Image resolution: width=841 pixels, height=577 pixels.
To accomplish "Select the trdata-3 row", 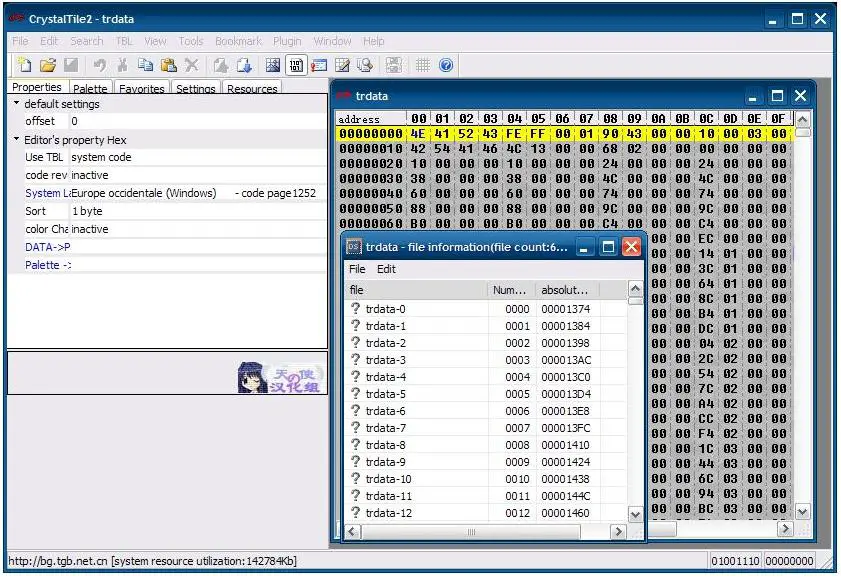I will pos(486,360).
